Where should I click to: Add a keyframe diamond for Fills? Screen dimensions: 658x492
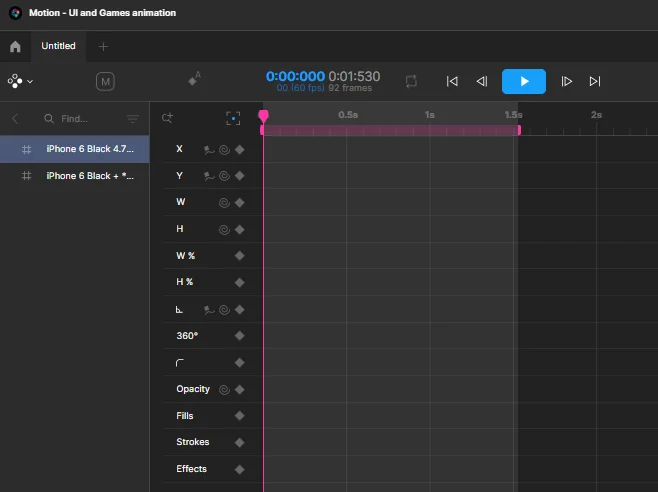tap(240, 416)
